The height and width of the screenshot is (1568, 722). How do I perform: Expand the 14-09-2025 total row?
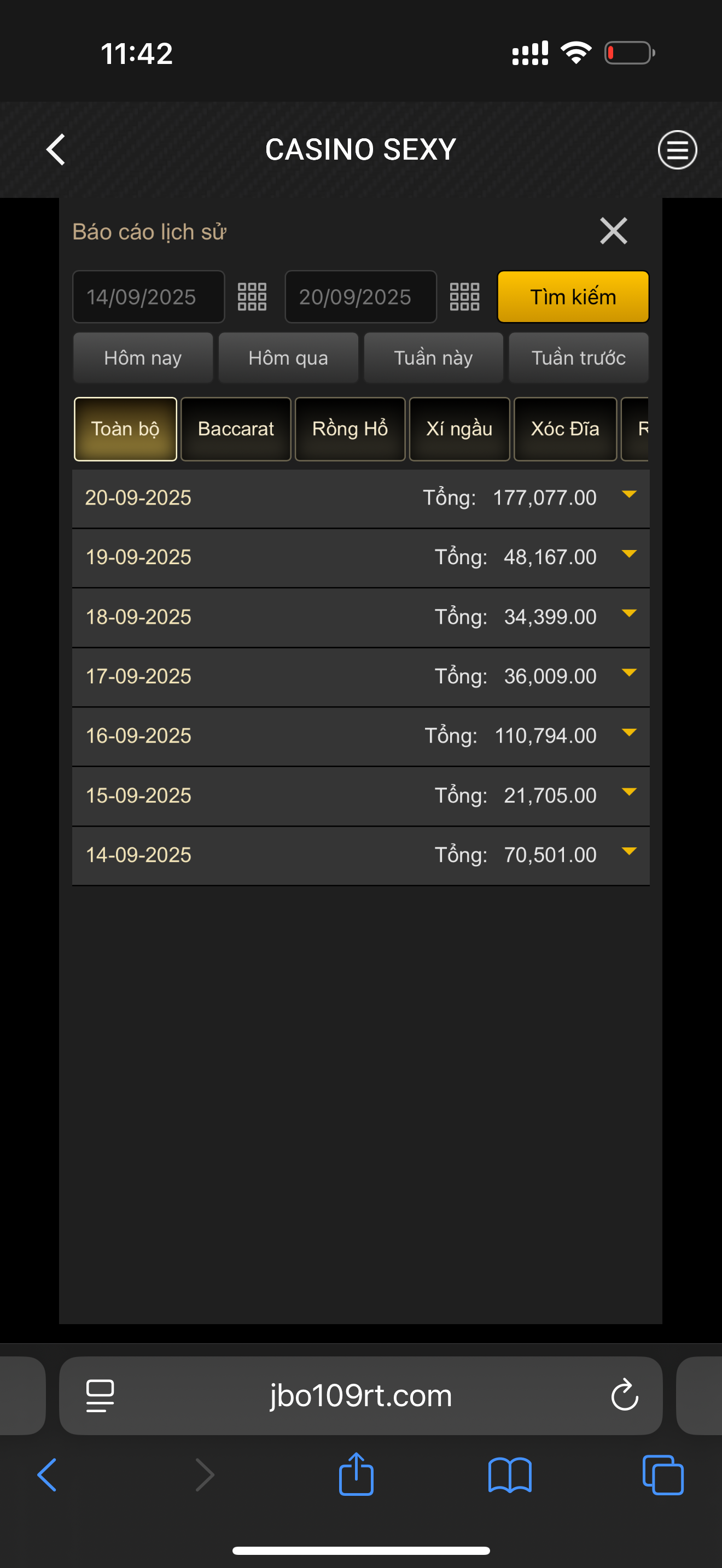click(x=629, y=852)
